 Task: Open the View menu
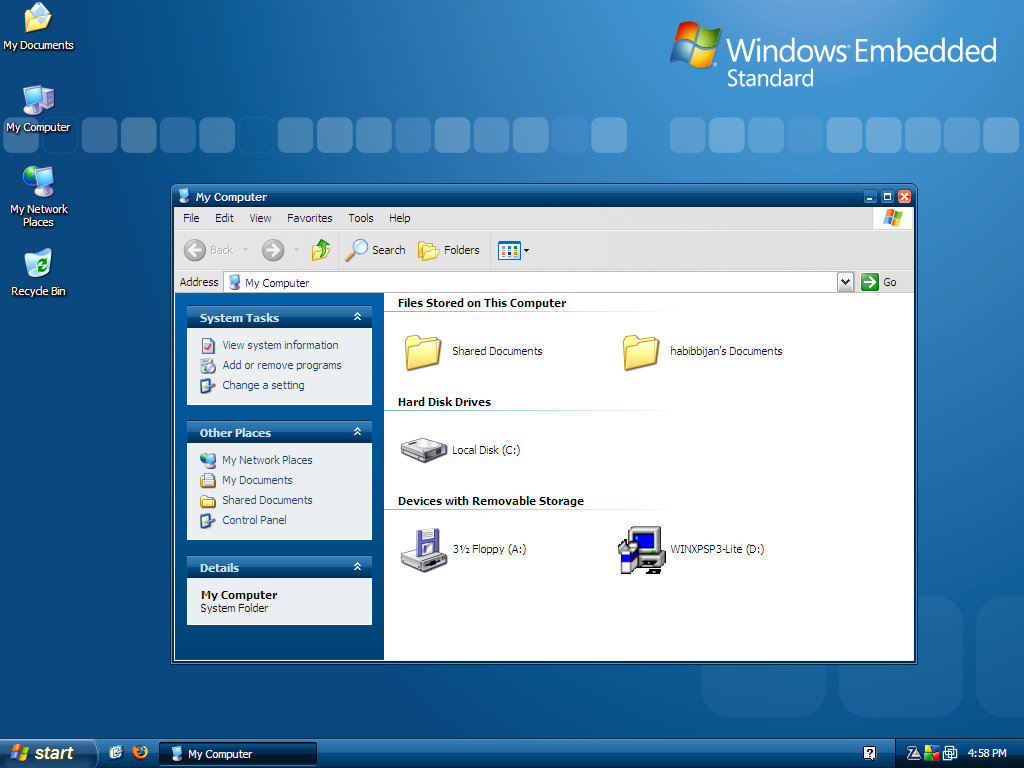pos(260,218)
